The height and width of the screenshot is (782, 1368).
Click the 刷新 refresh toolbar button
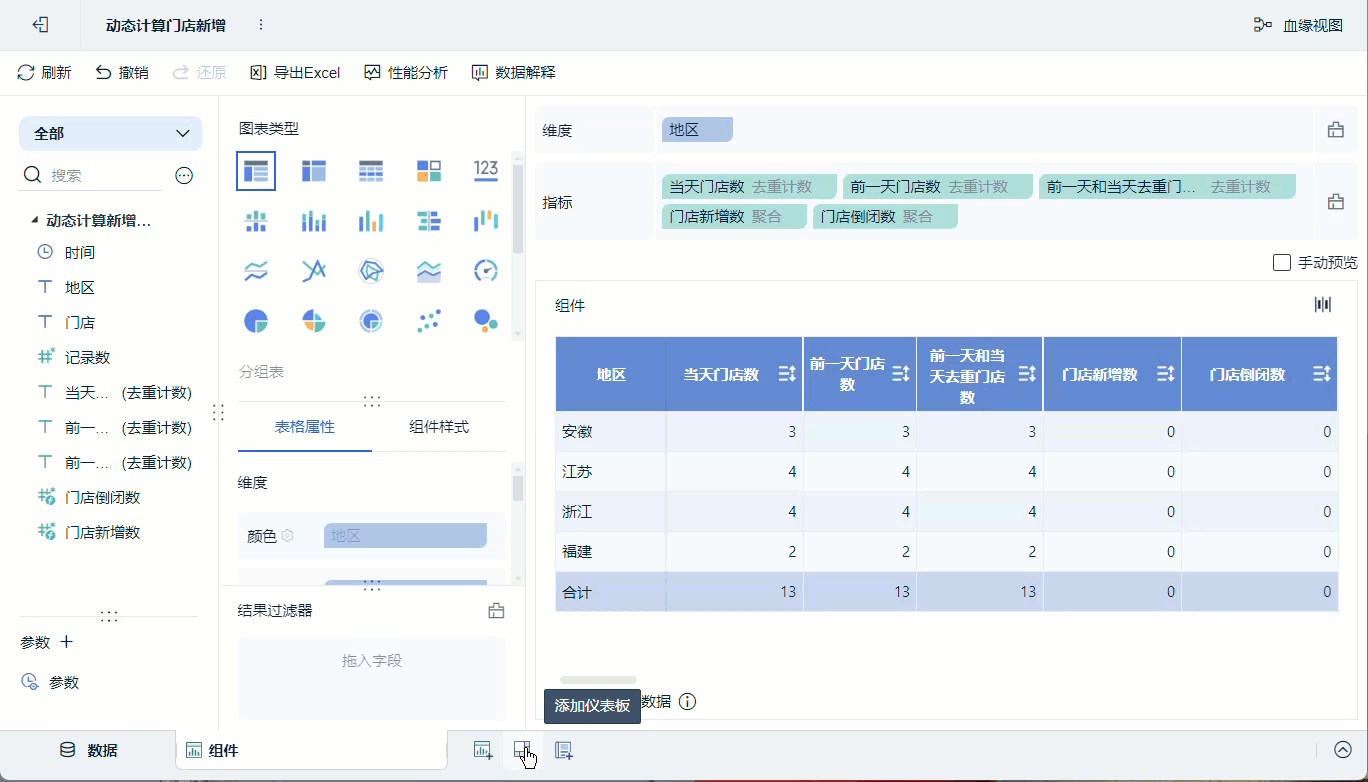(x=45, y=72)
